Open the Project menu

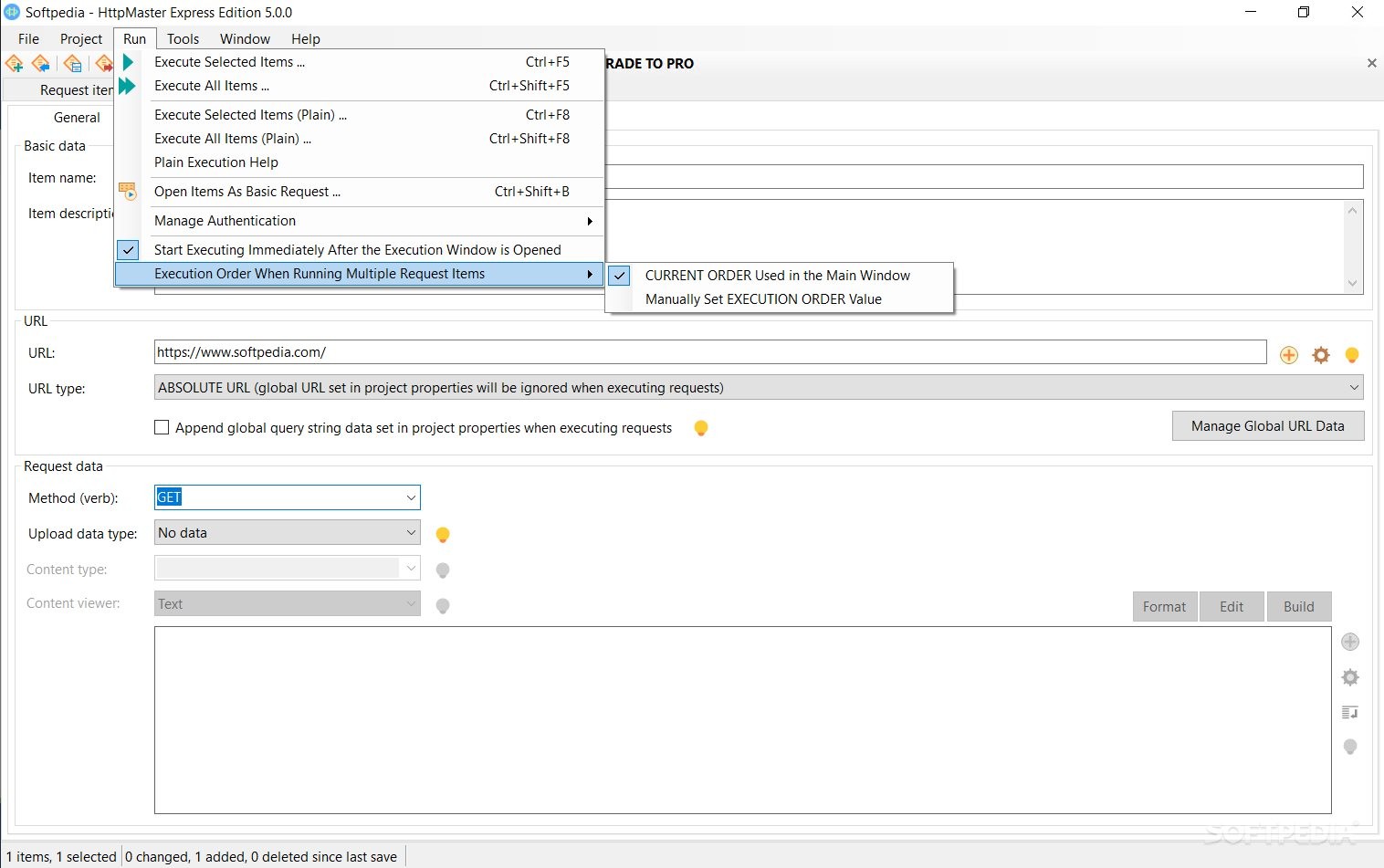click(81, 39)
